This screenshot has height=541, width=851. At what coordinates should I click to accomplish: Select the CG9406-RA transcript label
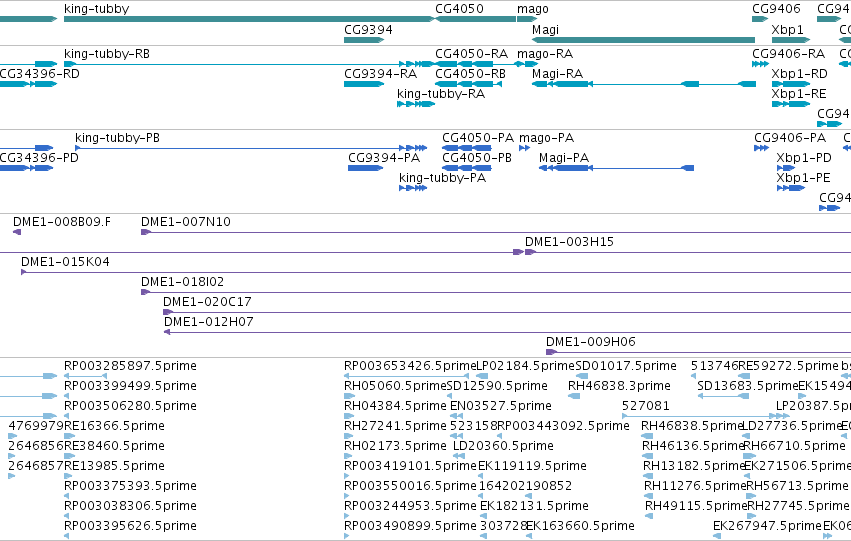click(789, 54)
